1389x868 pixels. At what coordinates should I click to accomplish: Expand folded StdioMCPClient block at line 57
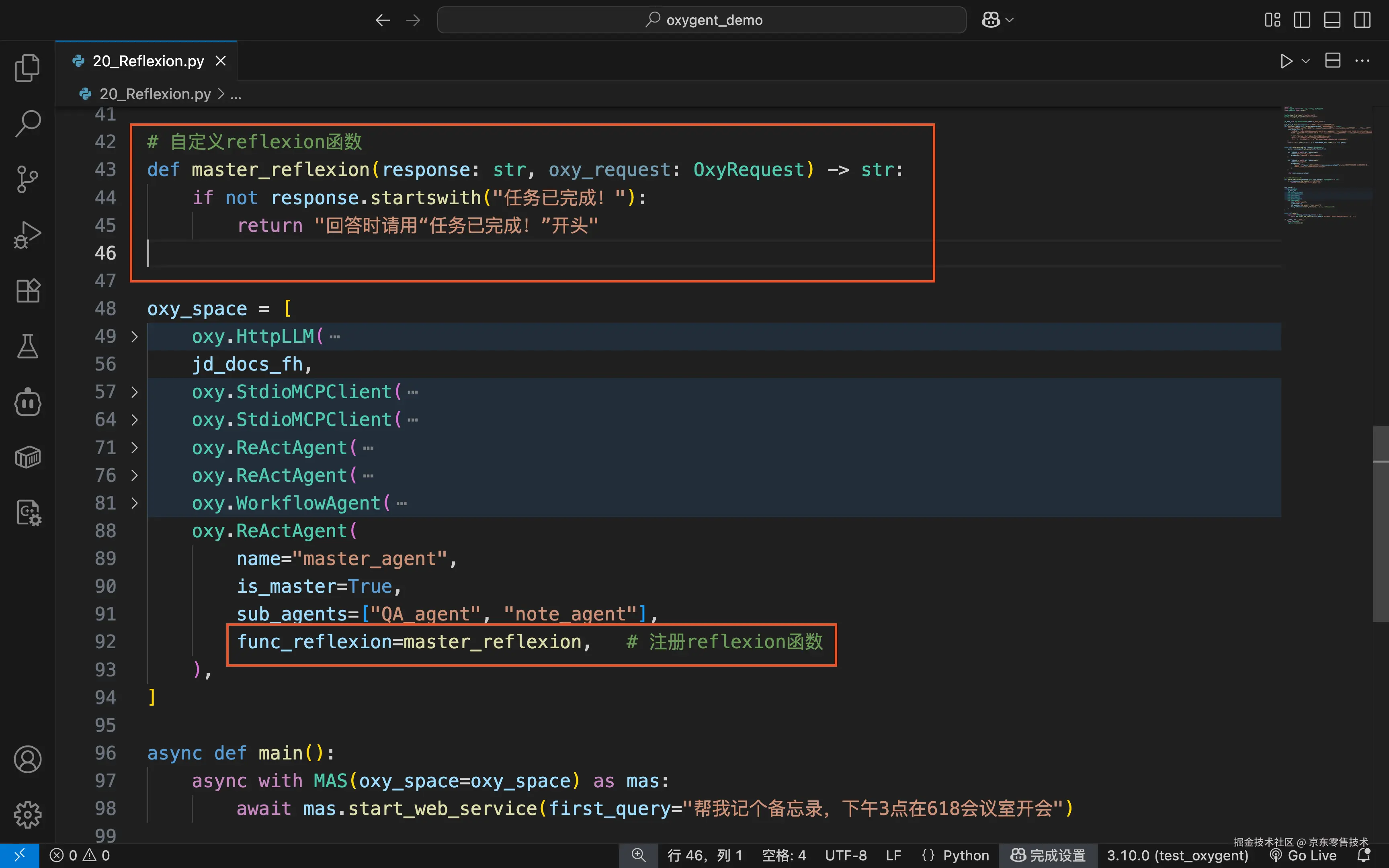pos(134,392)
